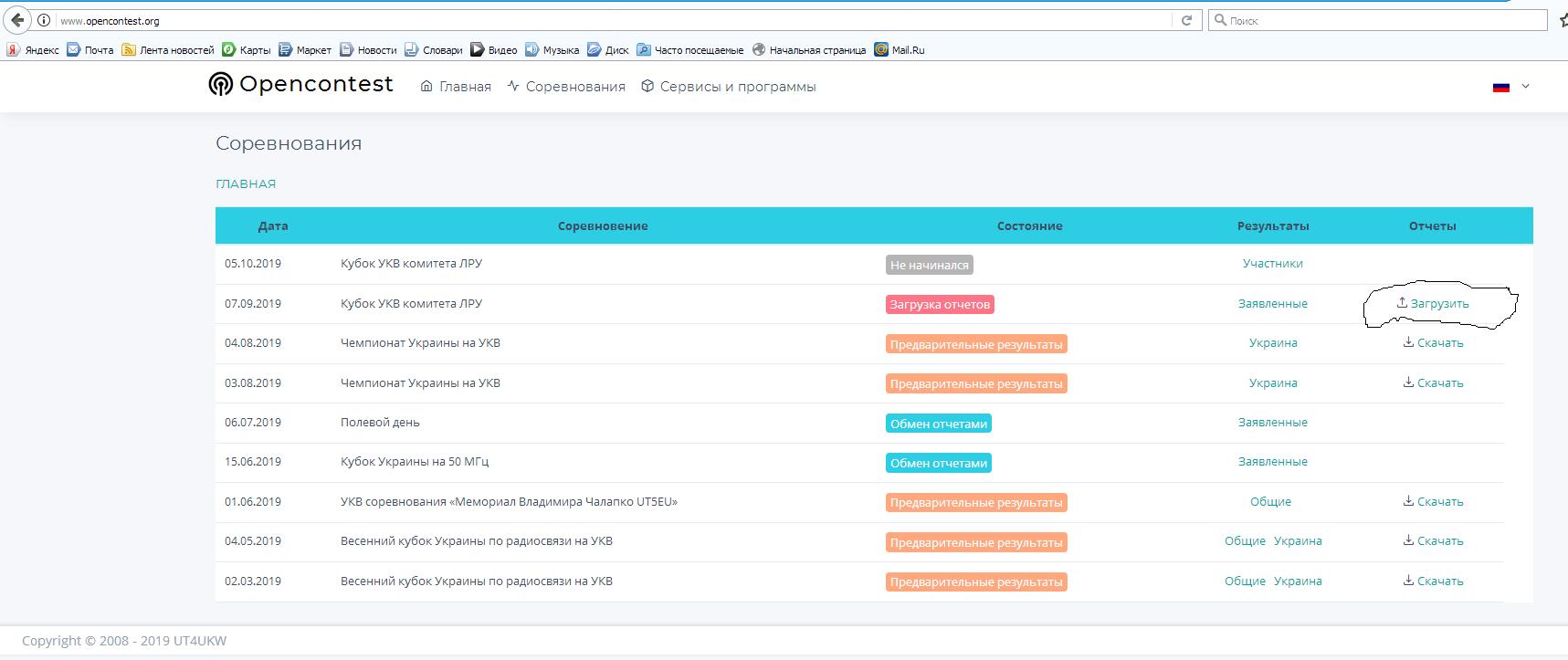Click Загрузить to upload report for 07.09.2019
1568x660 pixels.
(1433, 303)
